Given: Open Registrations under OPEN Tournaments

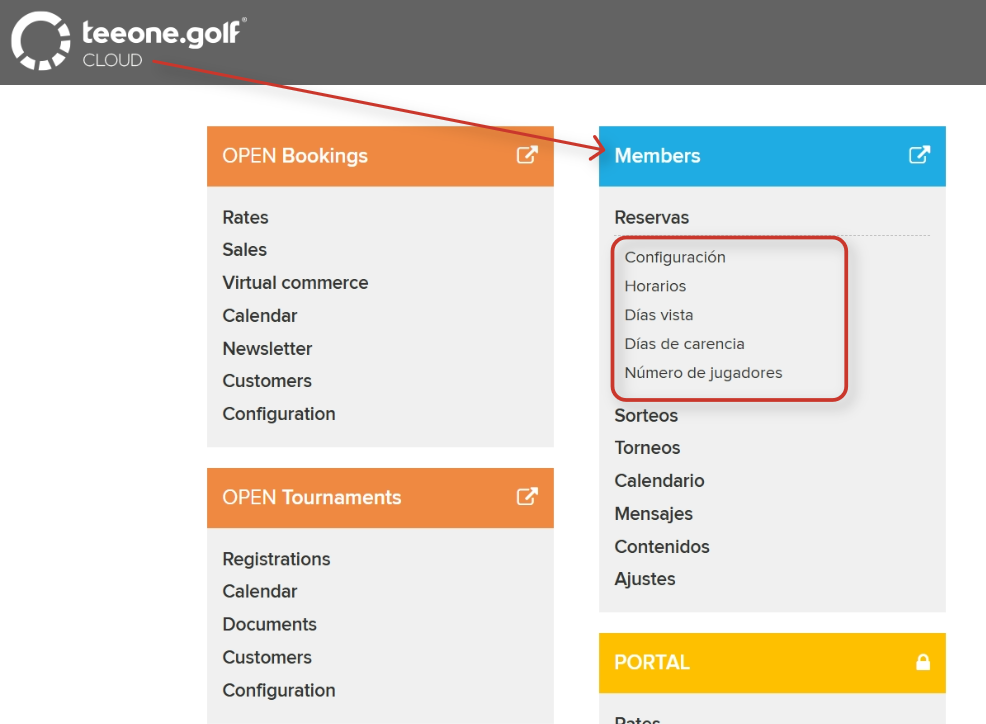Looking at the screenshot, I should click(x=276, y=559).
